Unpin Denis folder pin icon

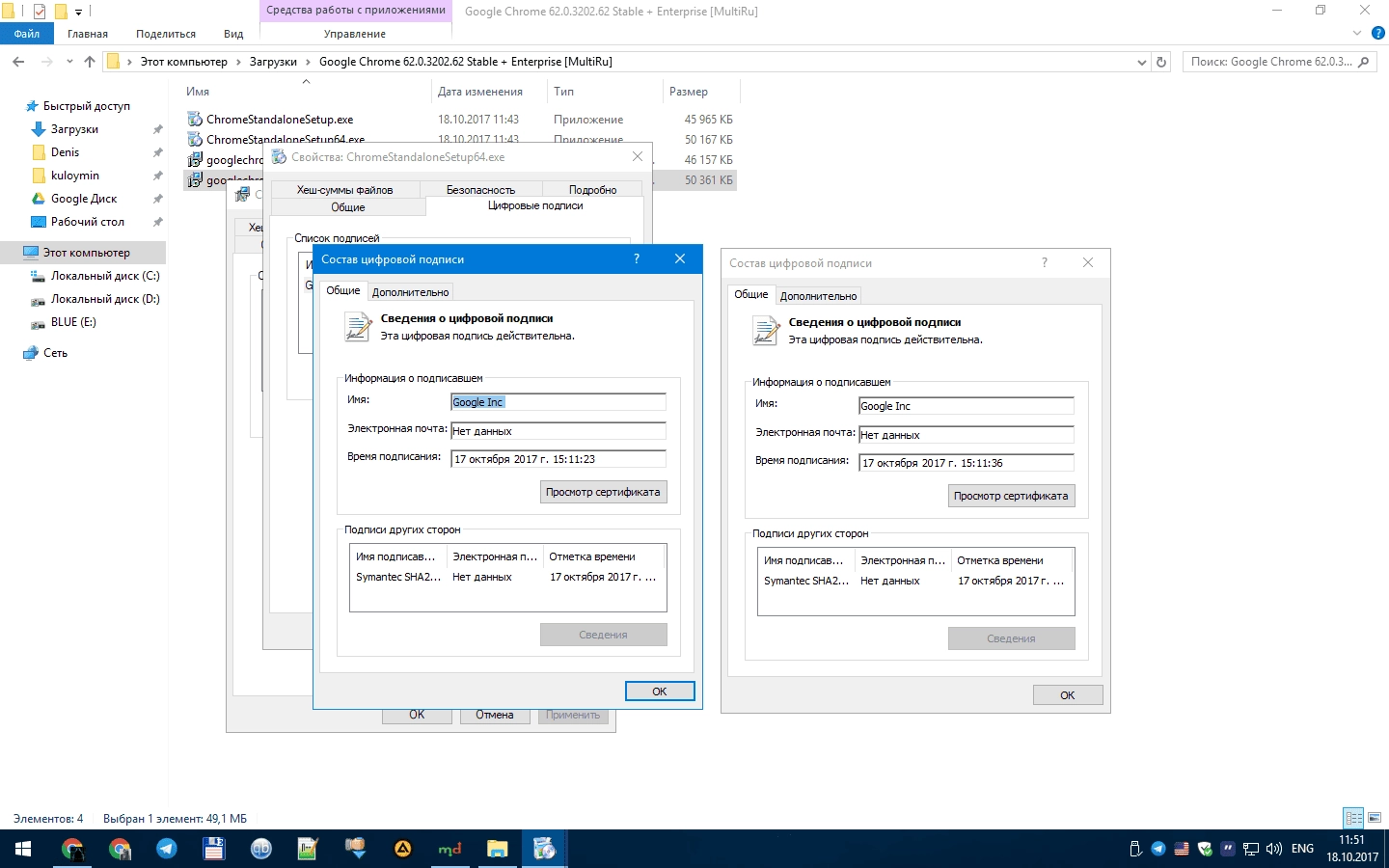(157, 152)
